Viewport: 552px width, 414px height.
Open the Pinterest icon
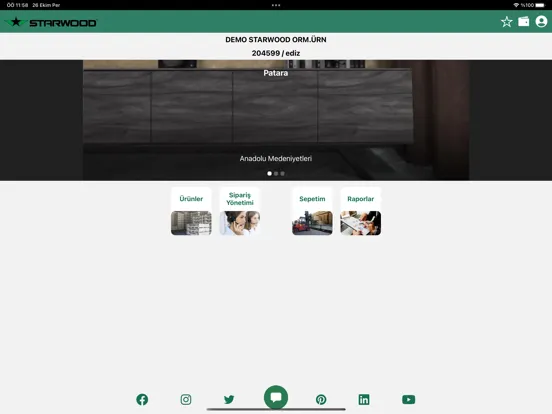[x=321, y=399]
